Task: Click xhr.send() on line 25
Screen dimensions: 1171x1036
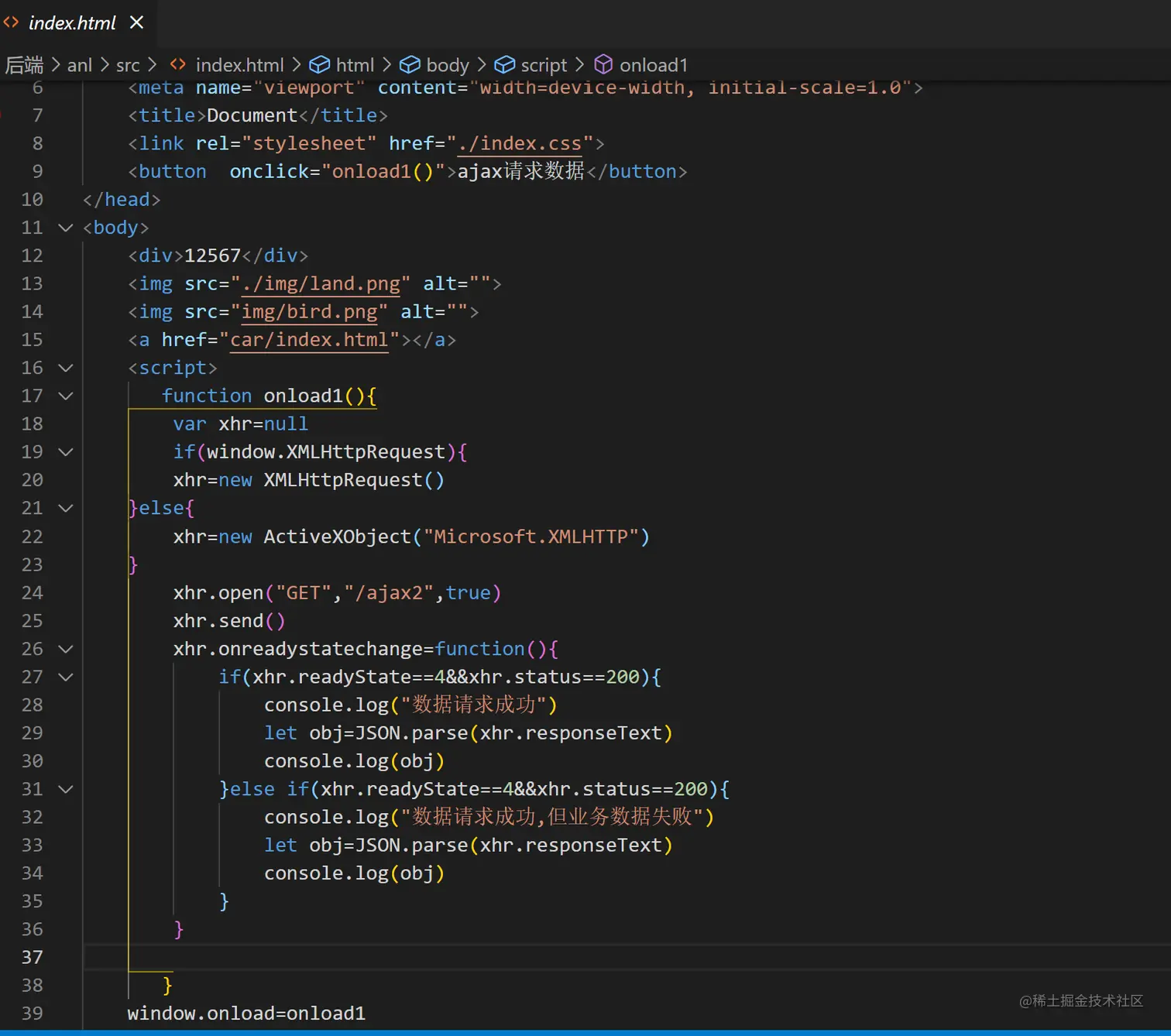Action: (229, 621)
